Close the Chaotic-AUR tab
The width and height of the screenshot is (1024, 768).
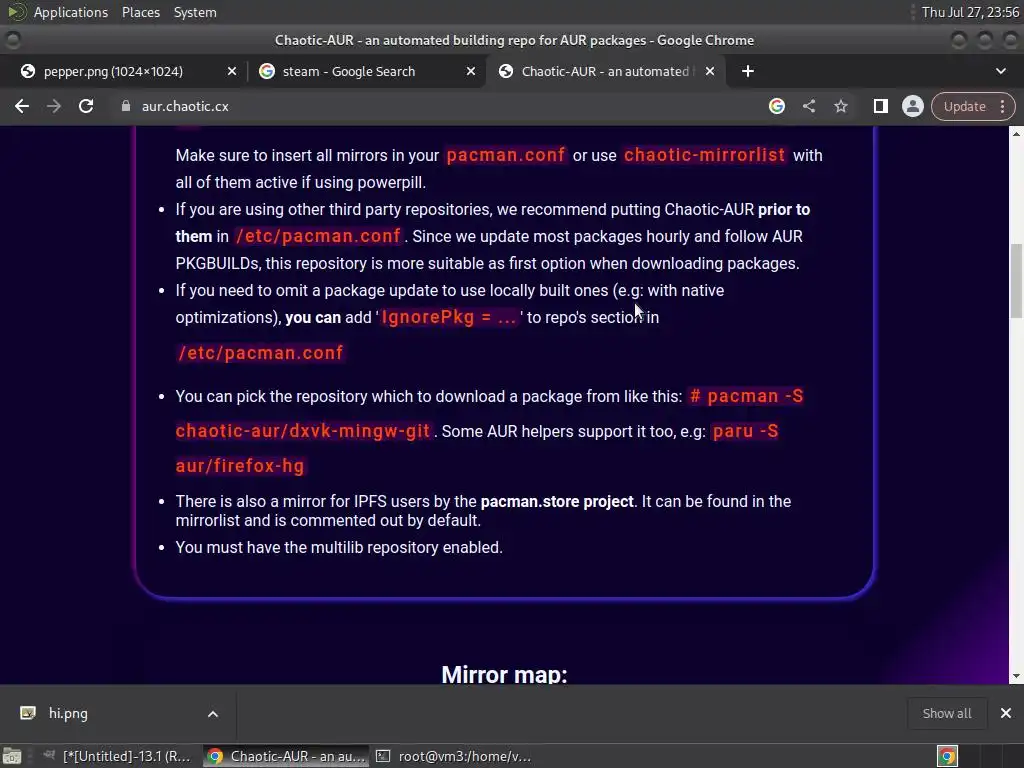tap(710, 71)
